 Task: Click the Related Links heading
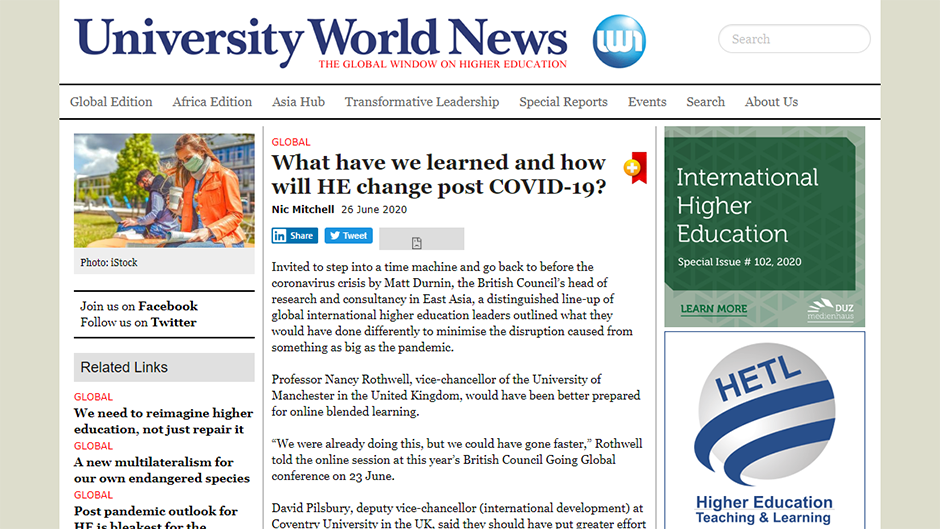point(124,367)
